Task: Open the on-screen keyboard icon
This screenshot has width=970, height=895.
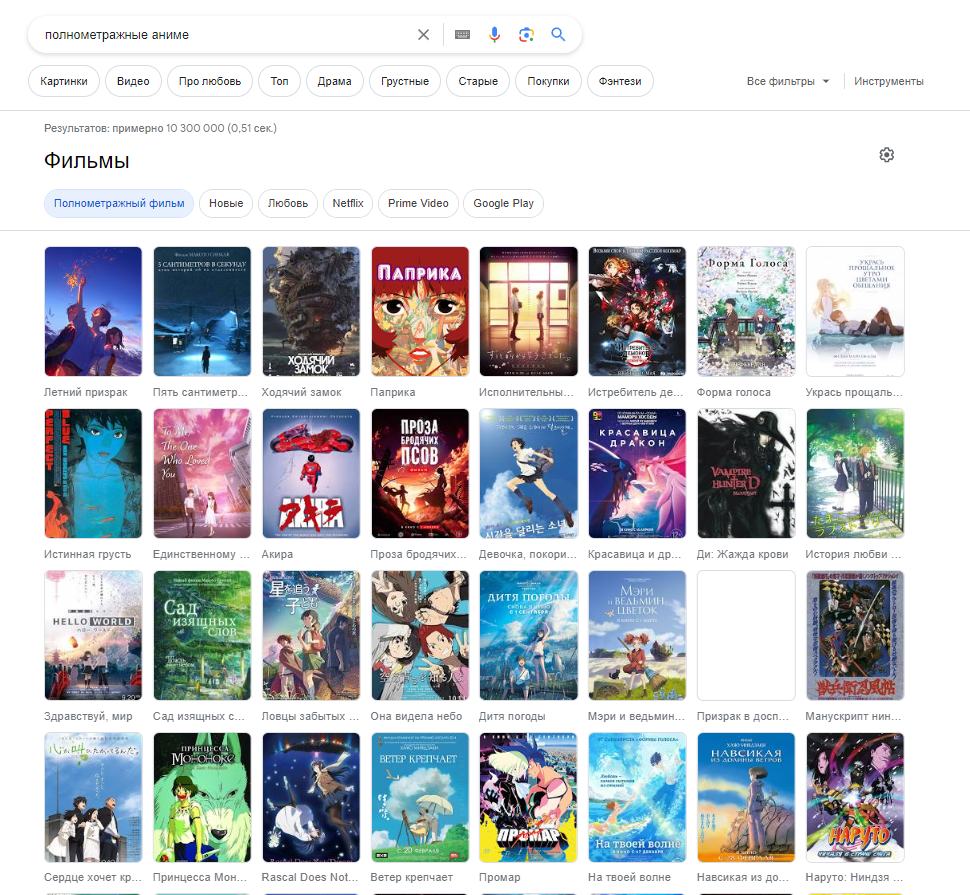Action: click(x=462, y=35)
